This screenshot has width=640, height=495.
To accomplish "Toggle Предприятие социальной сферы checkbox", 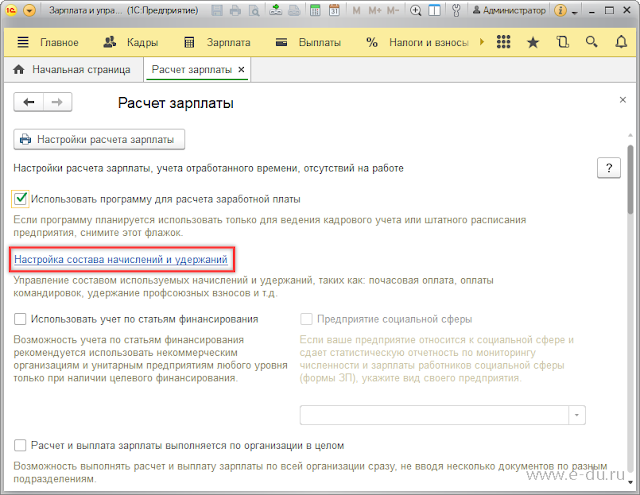I will pos(306,319).
